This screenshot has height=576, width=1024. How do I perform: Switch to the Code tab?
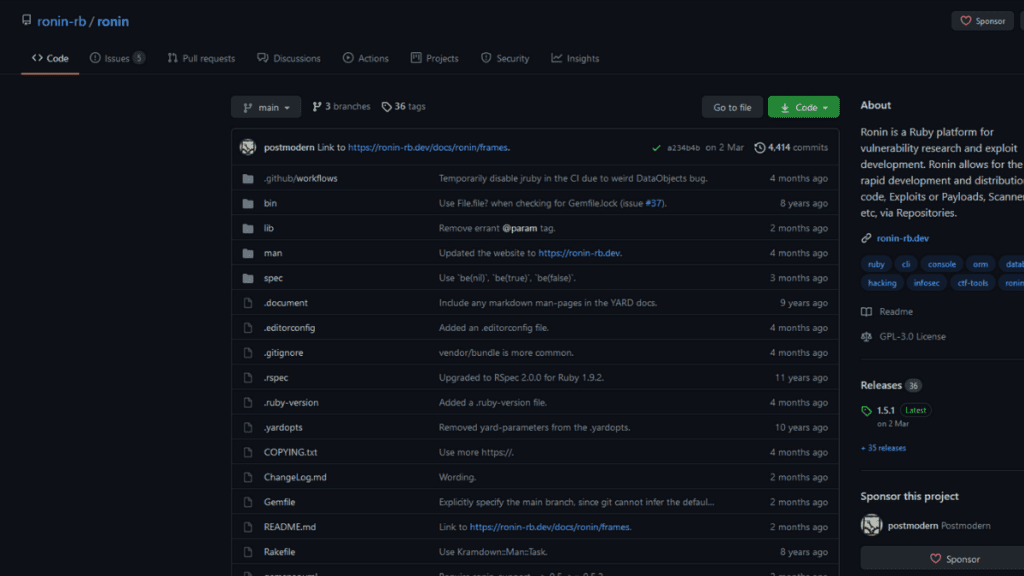pyautogui.click(x=50, y=58)
